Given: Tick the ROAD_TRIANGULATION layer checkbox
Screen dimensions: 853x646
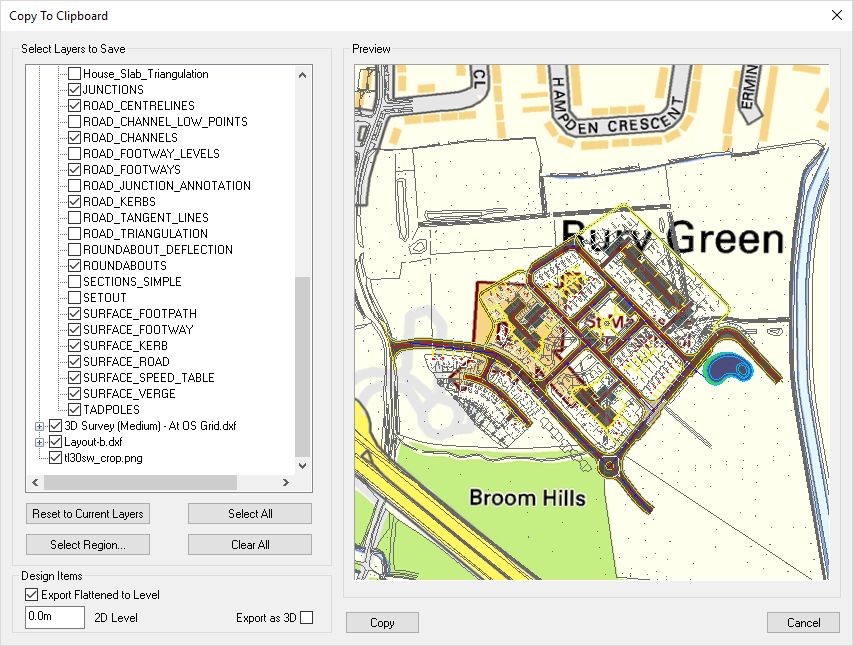Looking at the screenshot, I should coord(74,234).
